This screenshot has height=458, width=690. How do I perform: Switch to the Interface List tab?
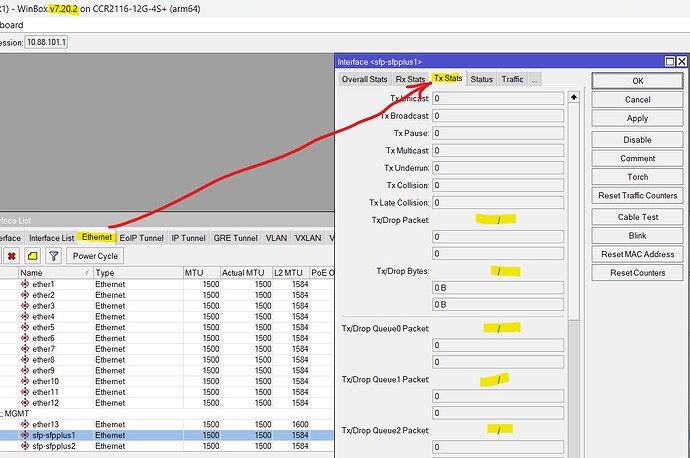(51, 238)
